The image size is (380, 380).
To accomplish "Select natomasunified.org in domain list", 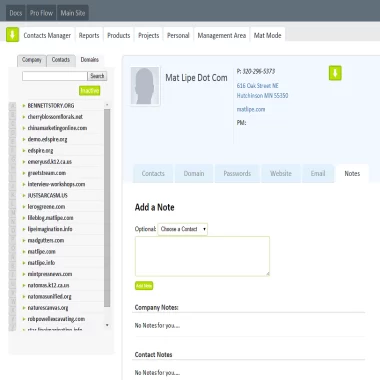I will click(50, 297).
